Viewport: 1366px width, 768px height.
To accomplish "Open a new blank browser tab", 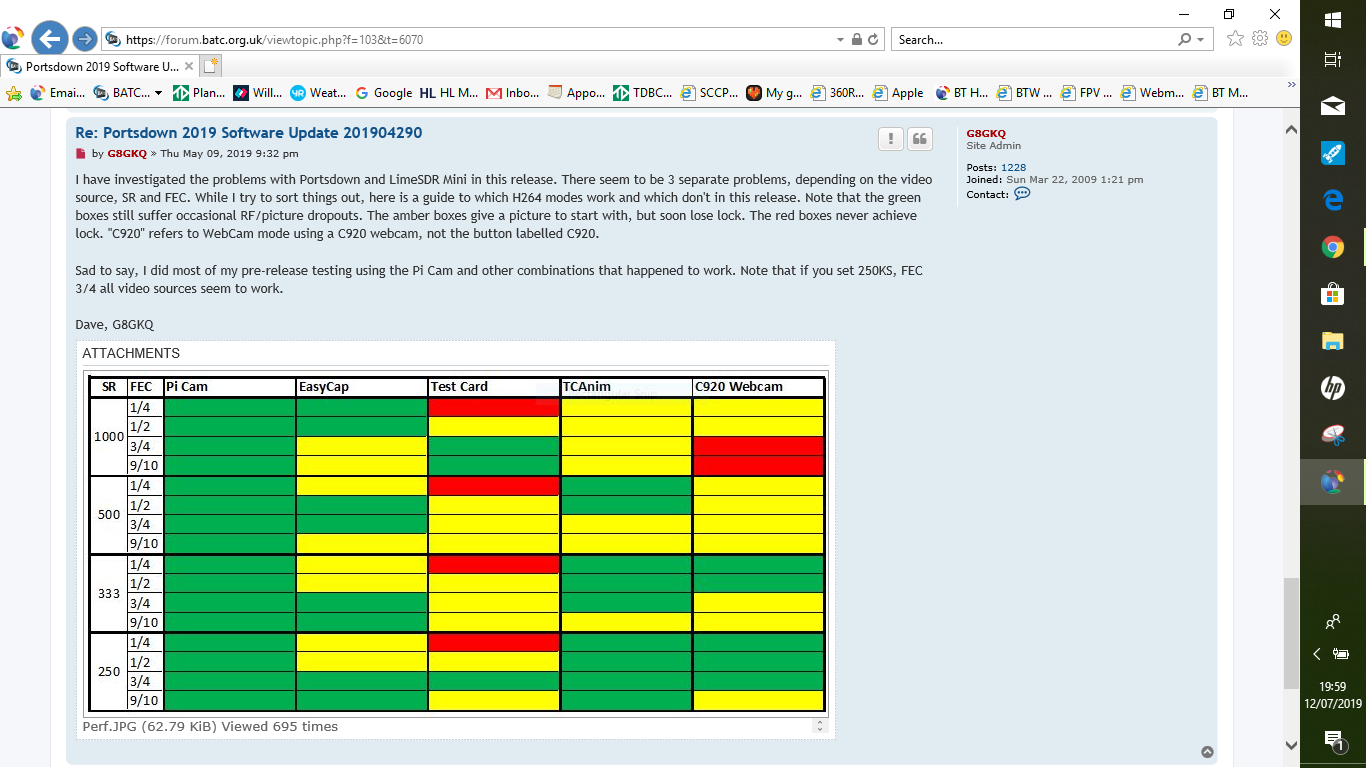I will [210, 66].
